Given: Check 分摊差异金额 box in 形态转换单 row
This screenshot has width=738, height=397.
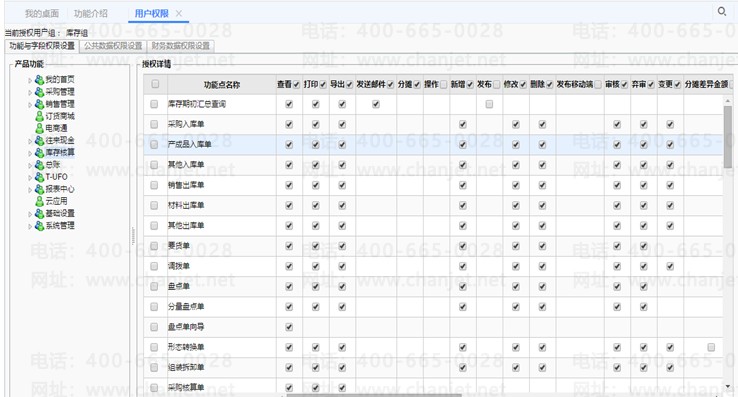Looking at the screenshot, I should pos(711,347).
